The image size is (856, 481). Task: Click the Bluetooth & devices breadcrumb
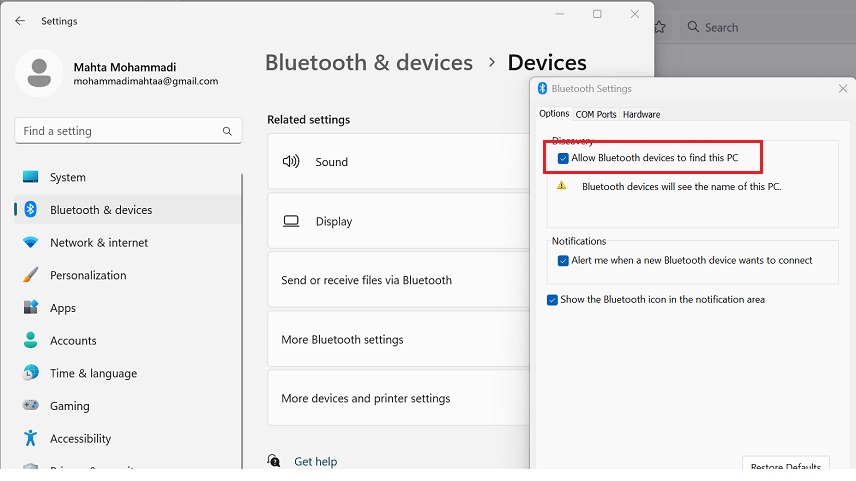(x=369, y=63)
